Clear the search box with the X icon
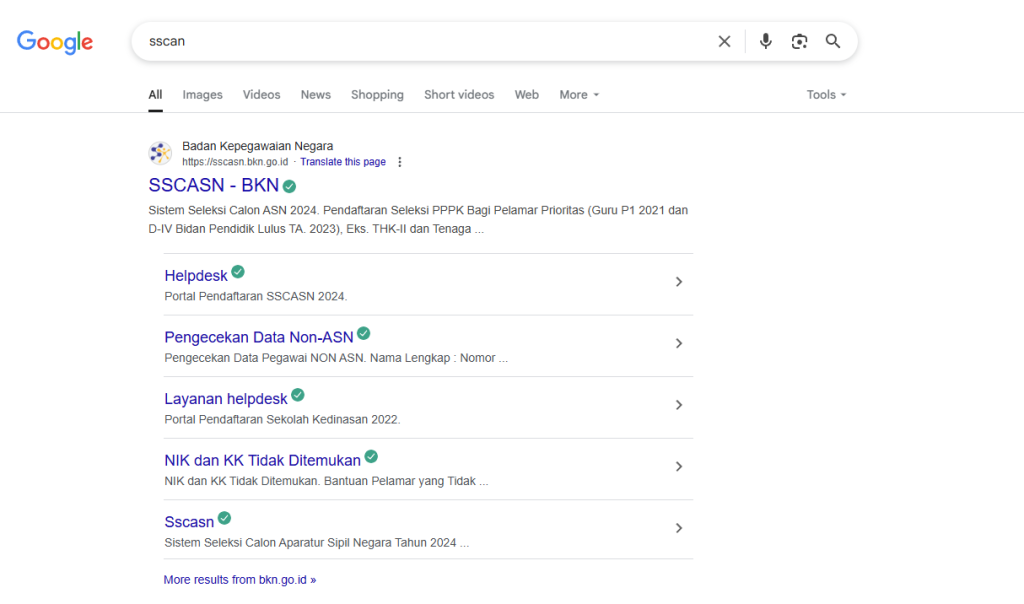The height and width of the screenshot is (604, 1024). click(724, 42)
